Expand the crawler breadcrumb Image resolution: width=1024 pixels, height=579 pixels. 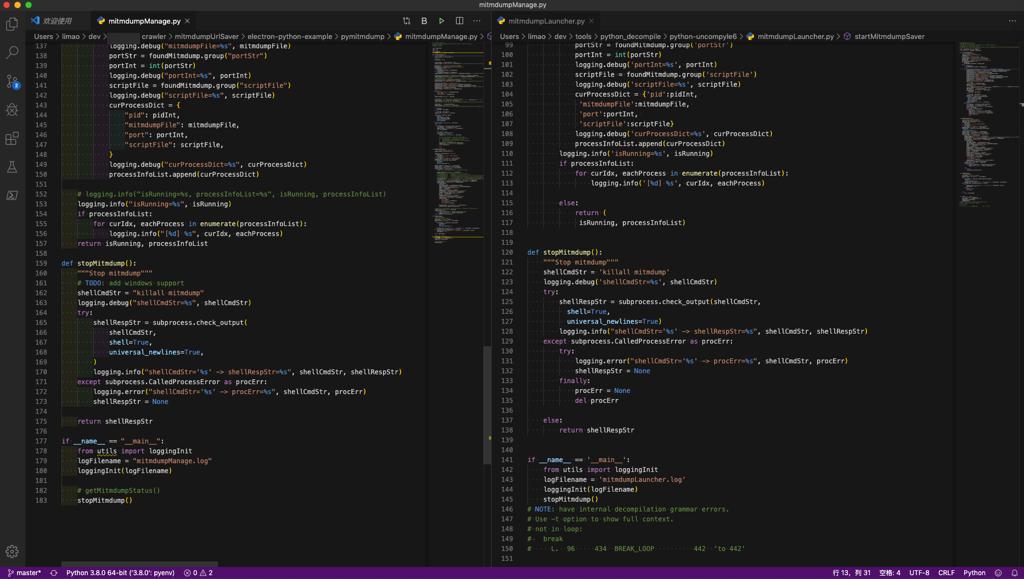[153, 37]
